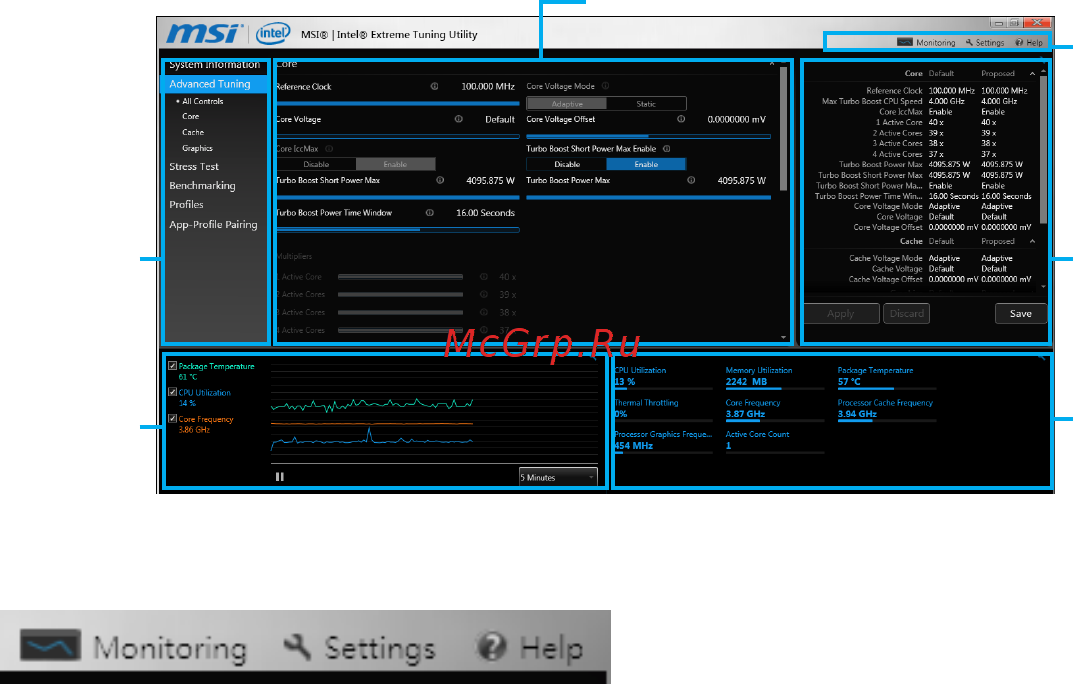Click info icon for 3 Active Cores multiplier

484,312
